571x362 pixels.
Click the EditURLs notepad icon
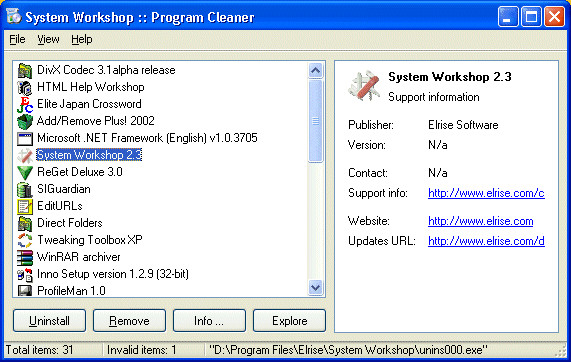coord(25,206)
